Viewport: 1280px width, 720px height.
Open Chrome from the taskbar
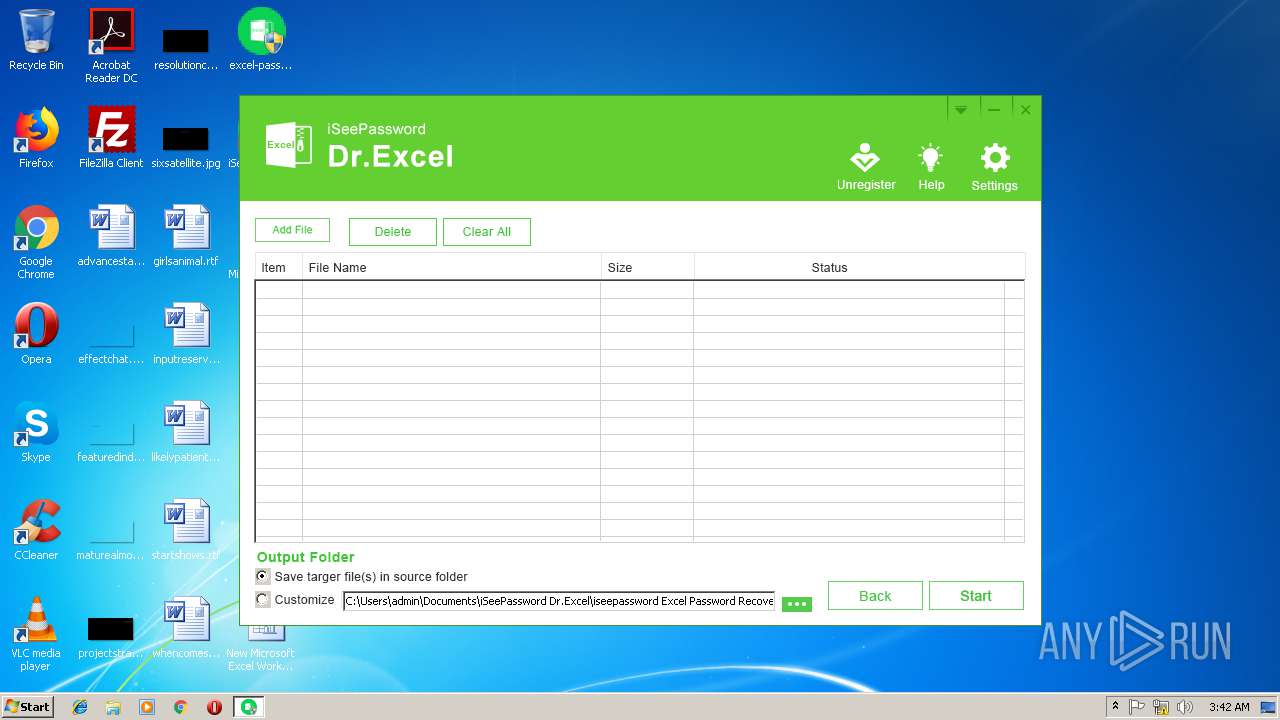[x=180, y=707]
